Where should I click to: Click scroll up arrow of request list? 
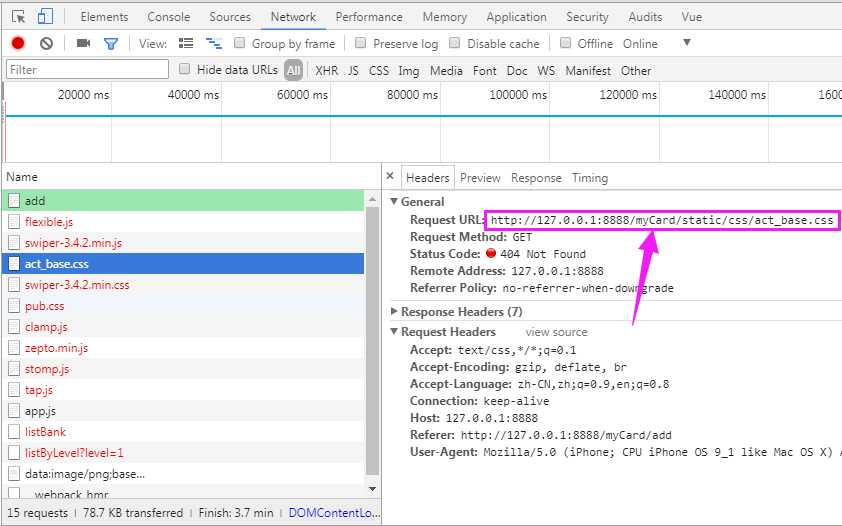click(x=372, y=200)
